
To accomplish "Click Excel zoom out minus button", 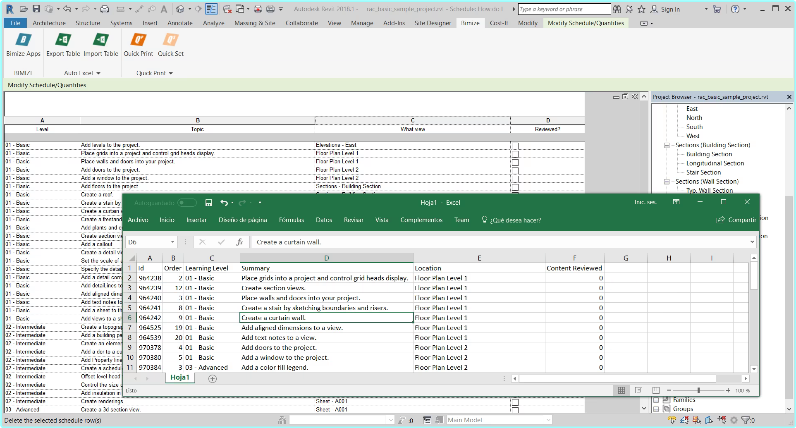I will 669,390.
